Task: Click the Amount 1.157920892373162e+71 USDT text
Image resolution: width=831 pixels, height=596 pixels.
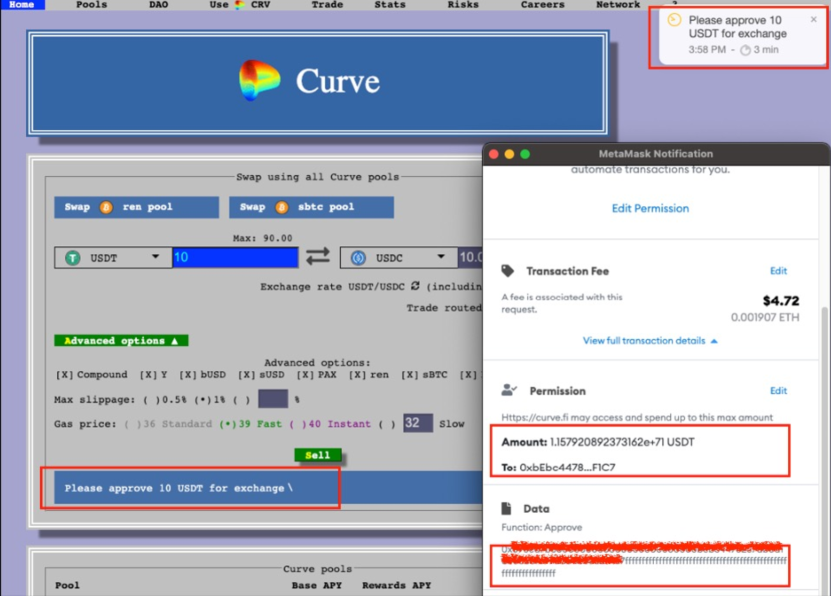Action: point(598,442)
